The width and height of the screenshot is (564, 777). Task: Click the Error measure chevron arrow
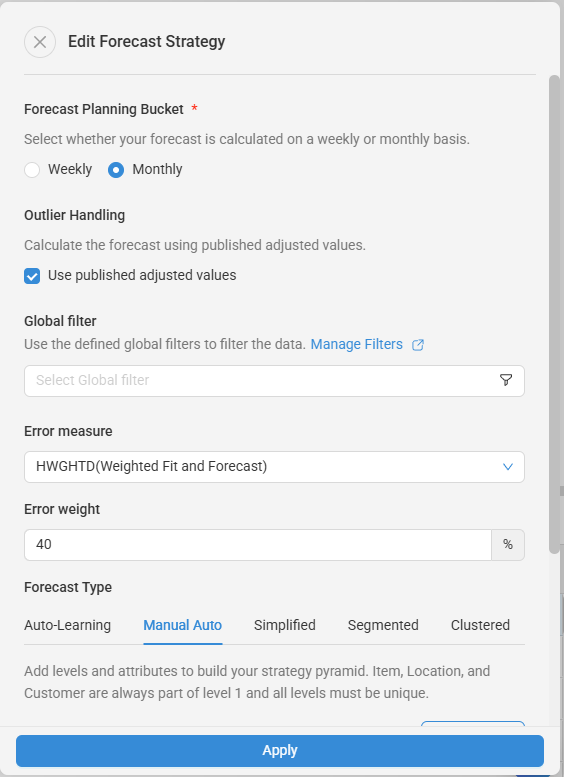tap(508, 467)
